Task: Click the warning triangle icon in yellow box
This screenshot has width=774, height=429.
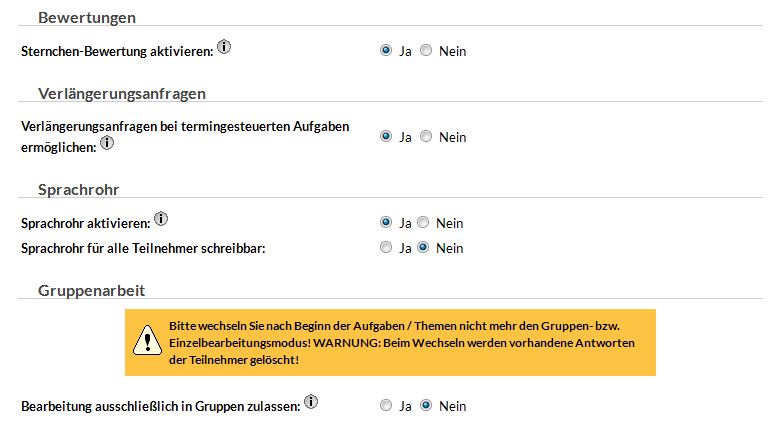Action: [148, 342]
